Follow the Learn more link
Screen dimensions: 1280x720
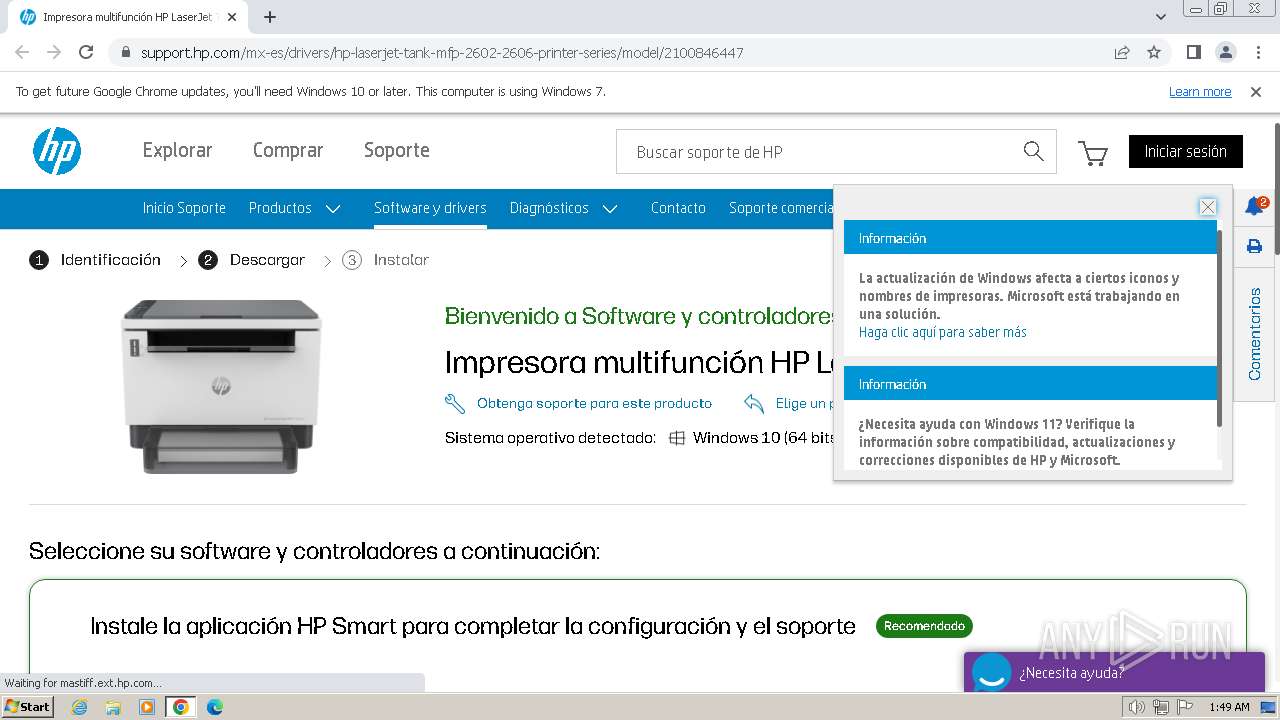pyautogui.click(x=1200, y=91)
